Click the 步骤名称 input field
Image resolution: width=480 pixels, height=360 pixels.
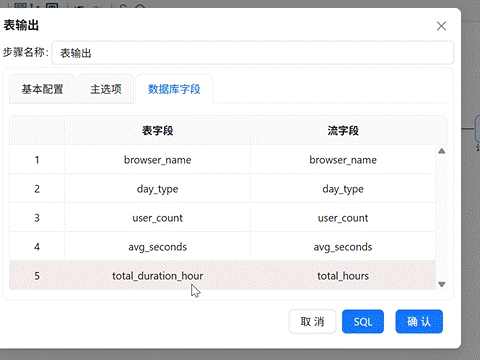pyautogui.click(x=252, y=53)
